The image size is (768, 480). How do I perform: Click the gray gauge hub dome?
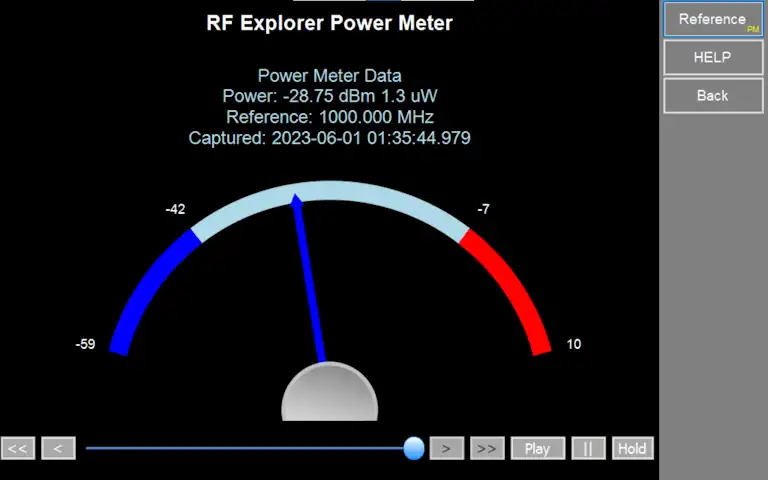[x=330, y=395]
